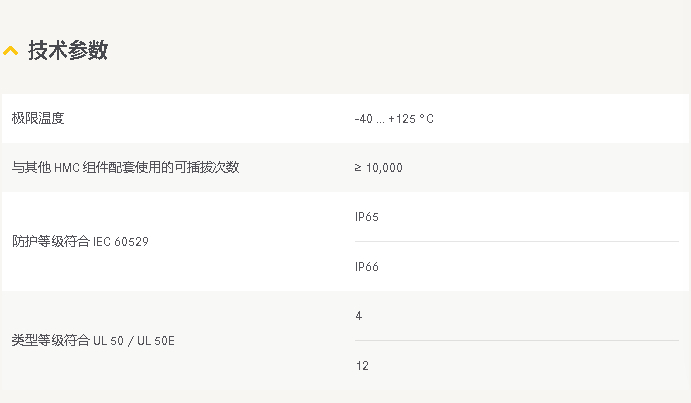The height and width of the screenshot is (403, 691).
Task: Click the UL type rating value 4
Action: 359,316
